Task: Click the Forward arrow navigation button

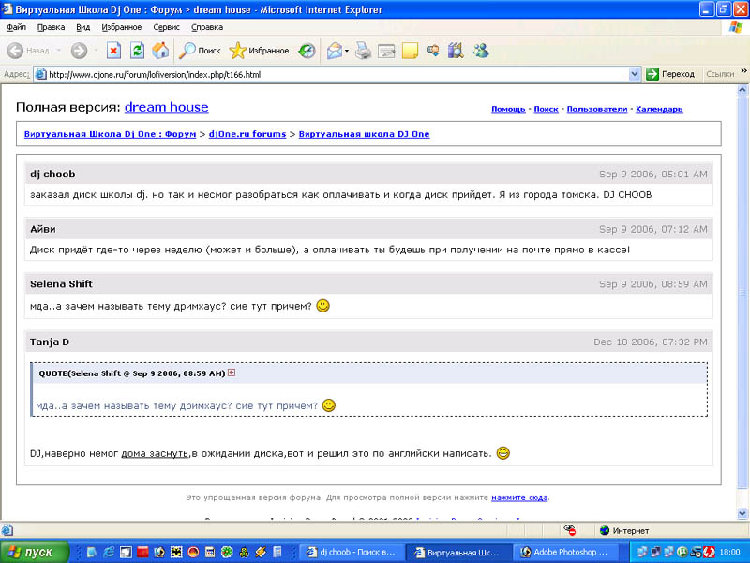Action: coord(79,51)
